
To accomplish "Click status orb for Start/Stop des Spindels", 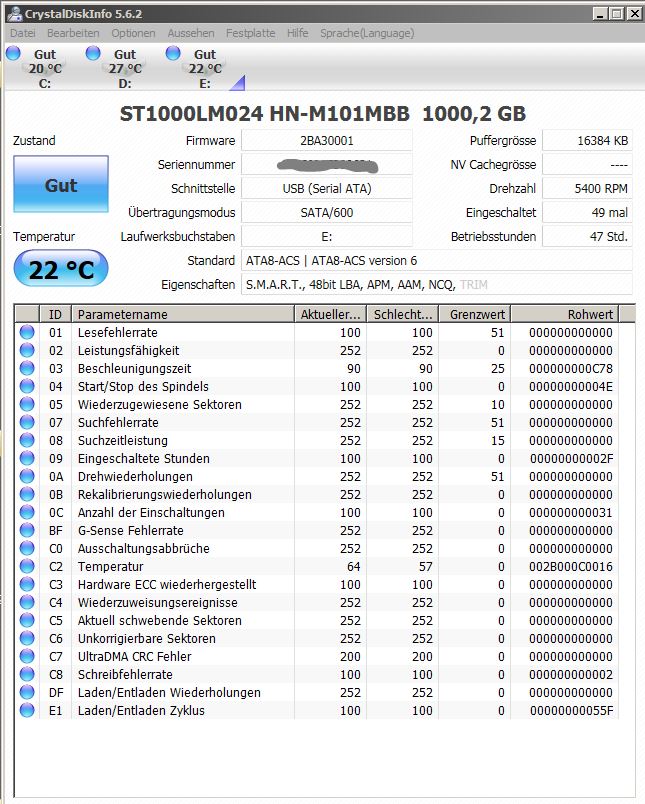I will [x=27, y=386].
